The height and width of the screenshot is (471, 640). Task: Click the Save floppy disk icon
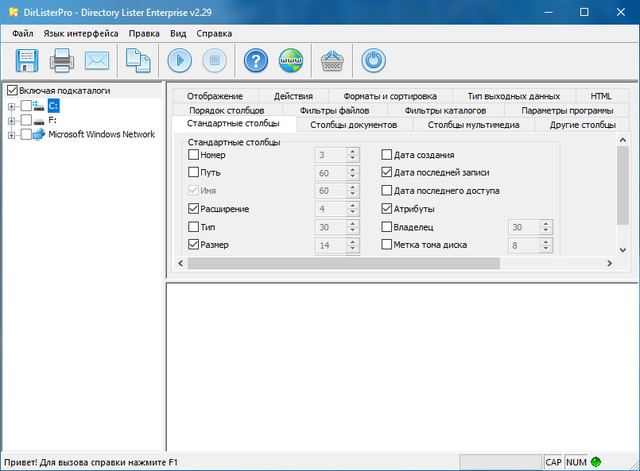tap(26, 60)
